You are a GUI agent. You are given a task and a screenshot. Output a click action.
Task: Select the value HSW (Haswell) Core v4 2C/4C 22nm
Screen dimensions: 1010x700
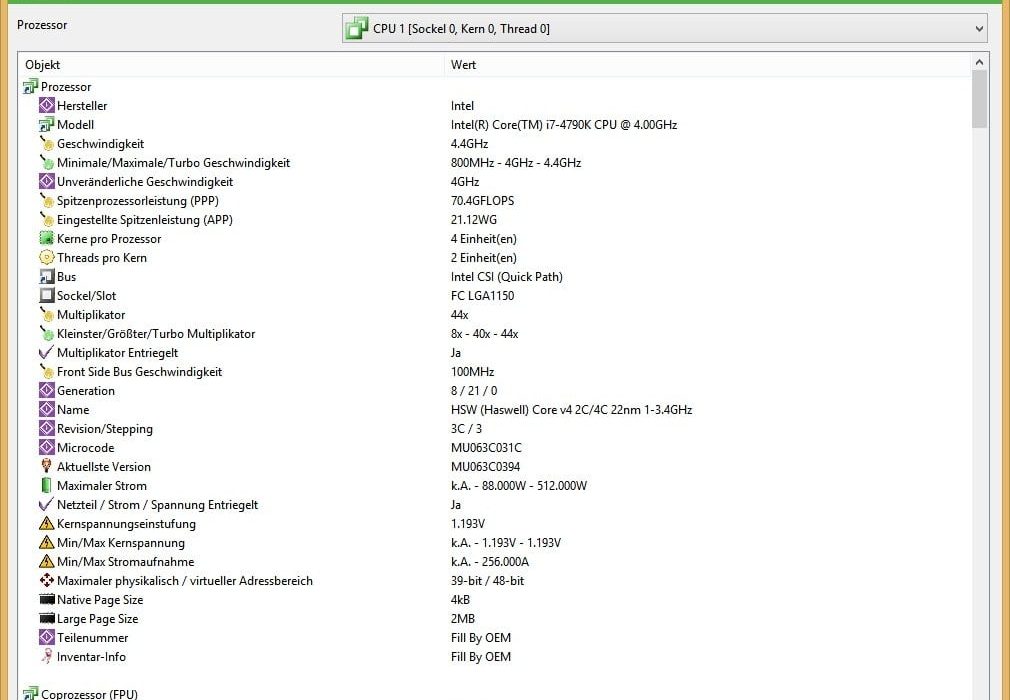(548, 409)
